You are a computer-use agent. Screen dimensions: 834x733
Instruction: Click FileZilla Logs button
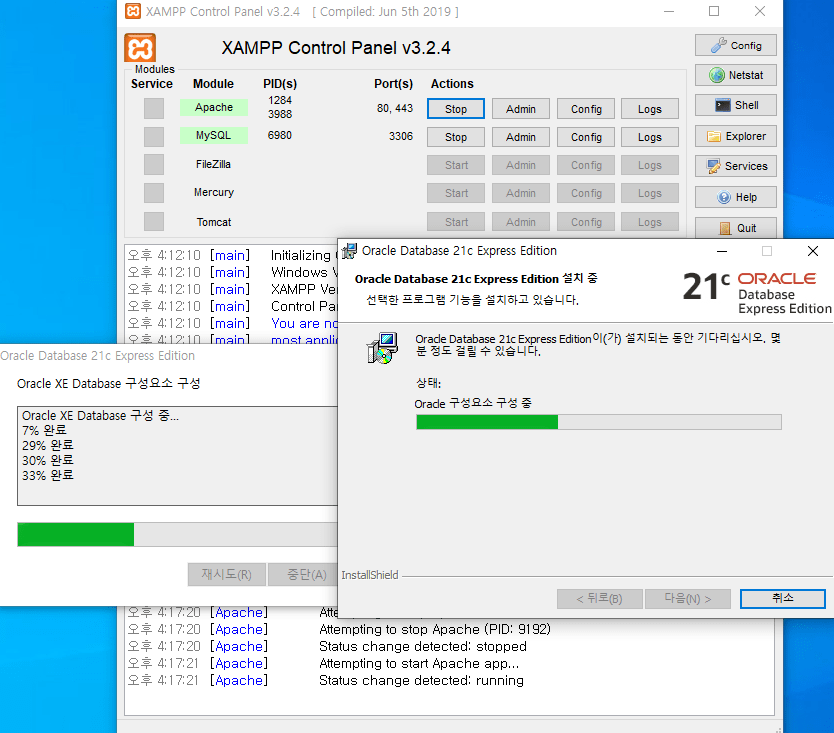650,165
